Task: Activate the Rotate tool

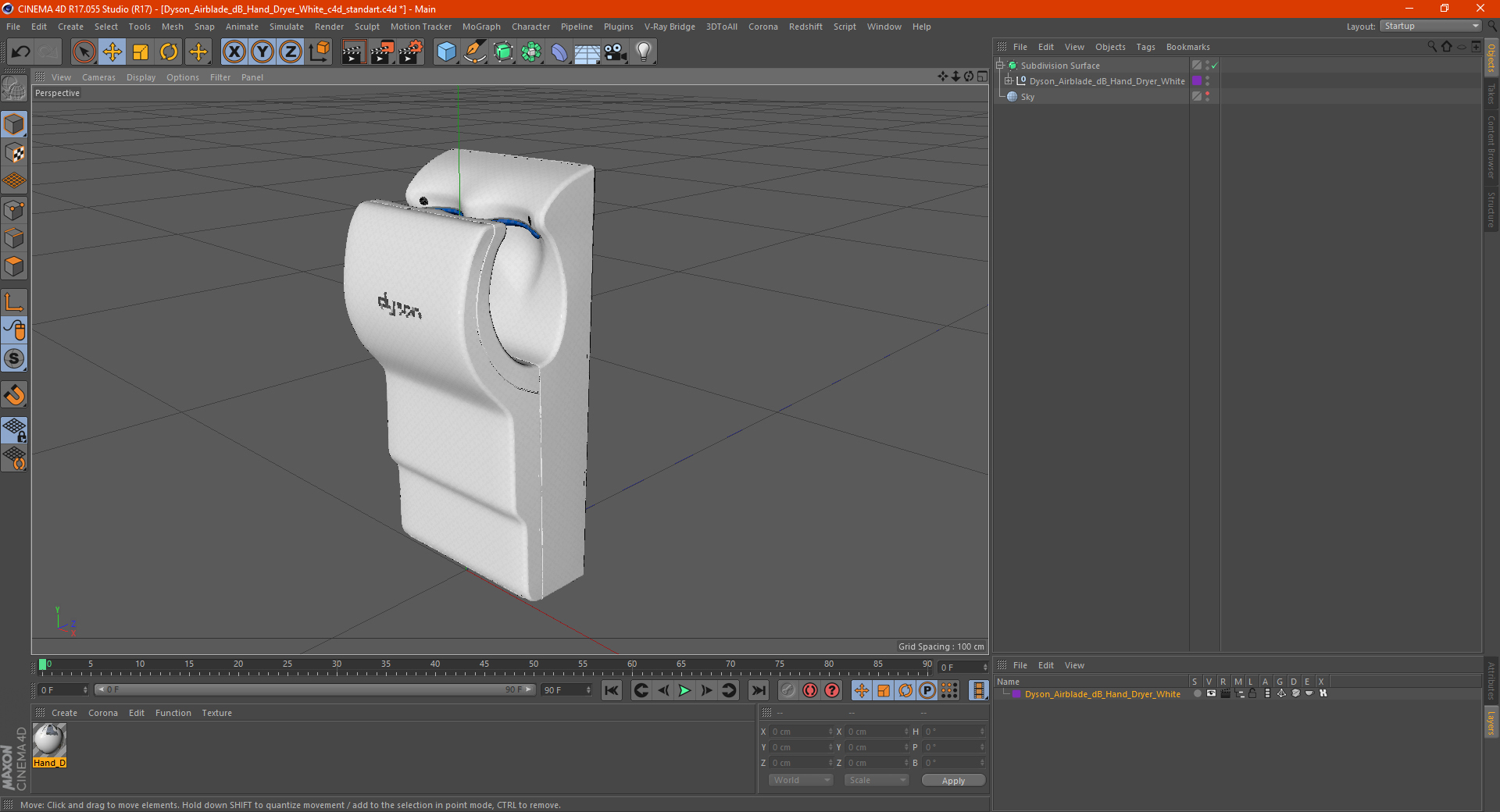Action: [x=169, y=52]
